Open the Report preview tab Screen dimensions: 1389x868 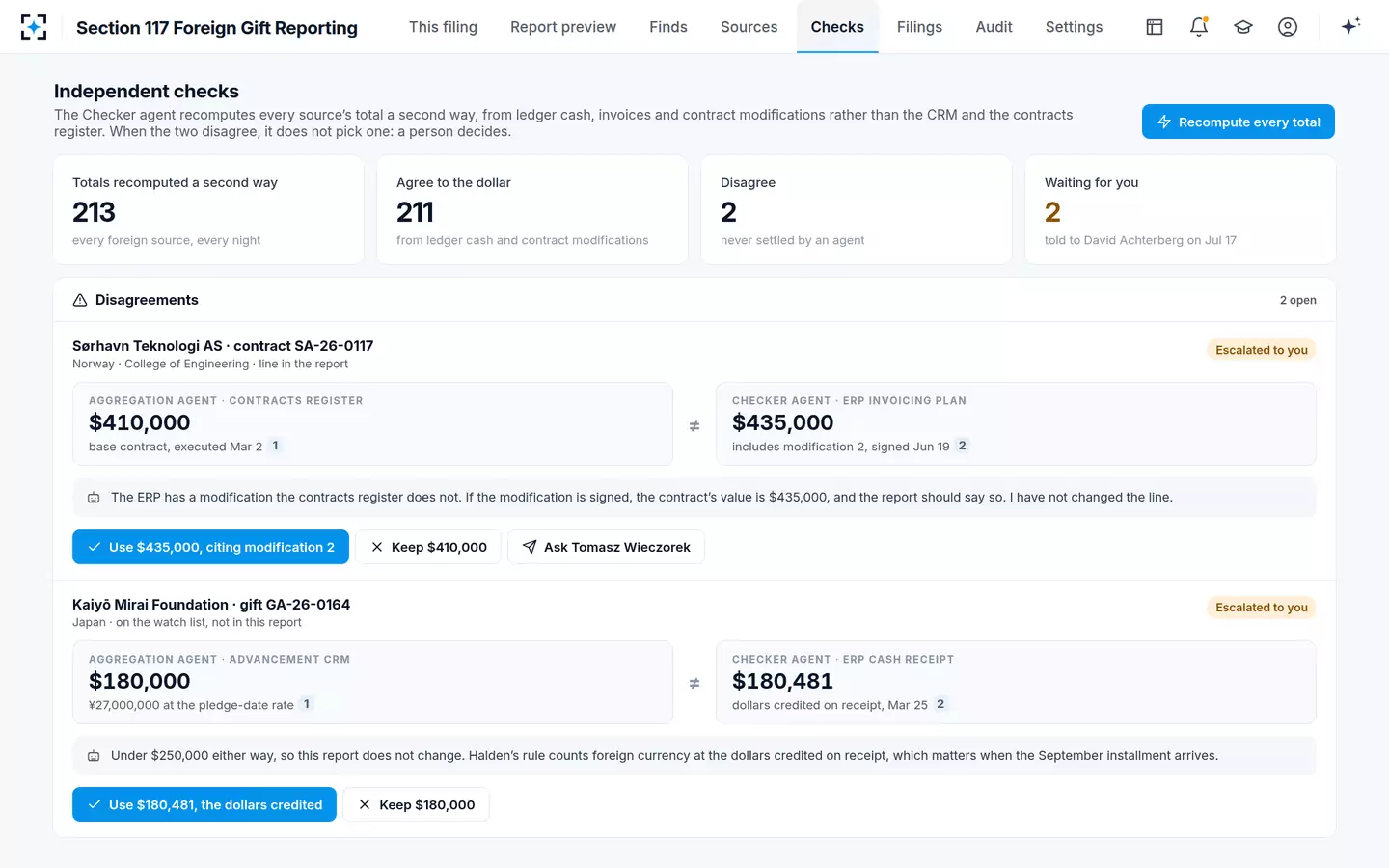coord(563,27)
